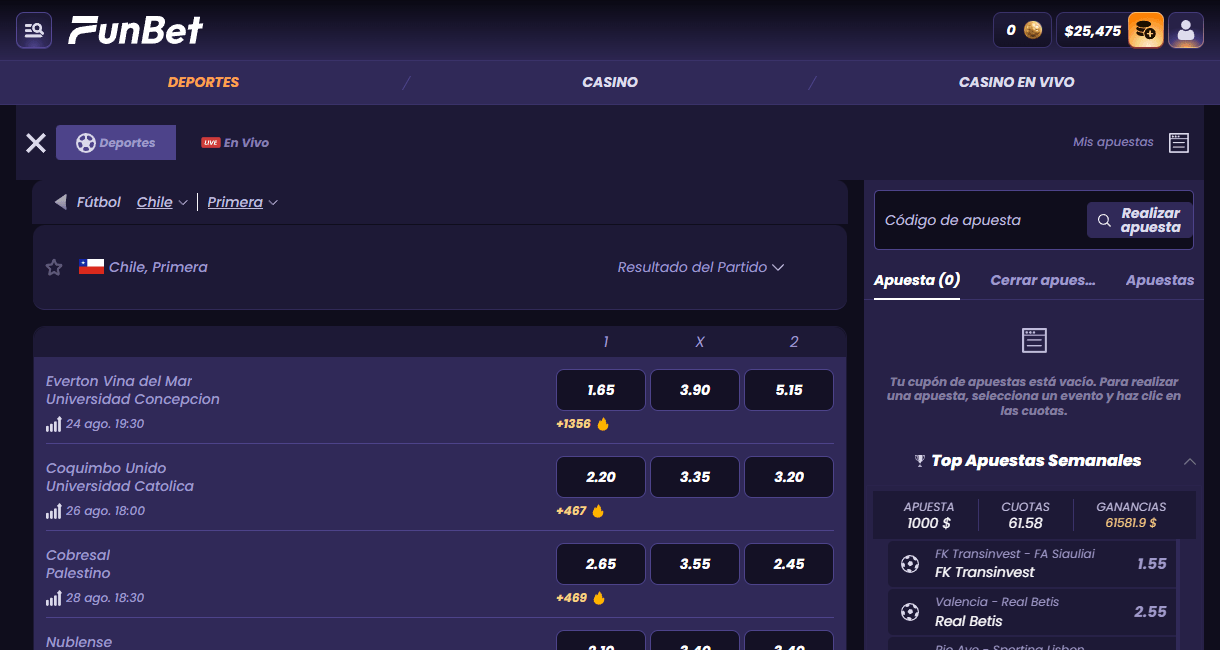Click the Chile flag icon
This screenshot has height=650, width=1220.
pyautogui.click(x=92, y=267)
